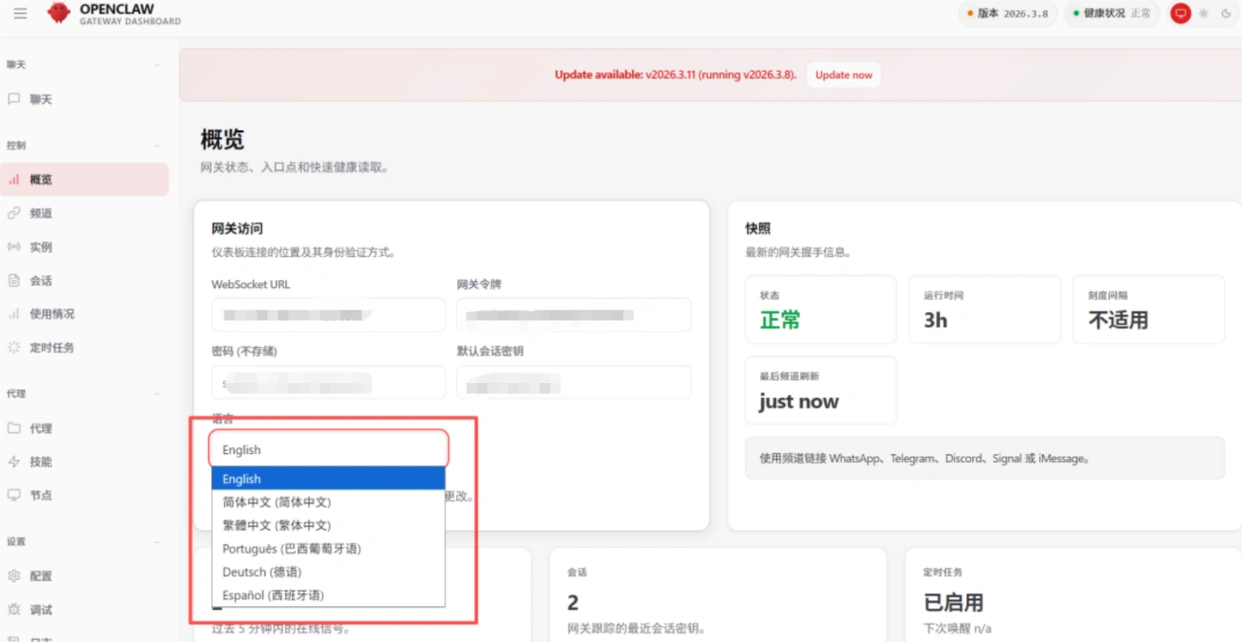This screenshot has height=642, width=1242.
Task: Click the Update now button
Action: tap(843, 74)
